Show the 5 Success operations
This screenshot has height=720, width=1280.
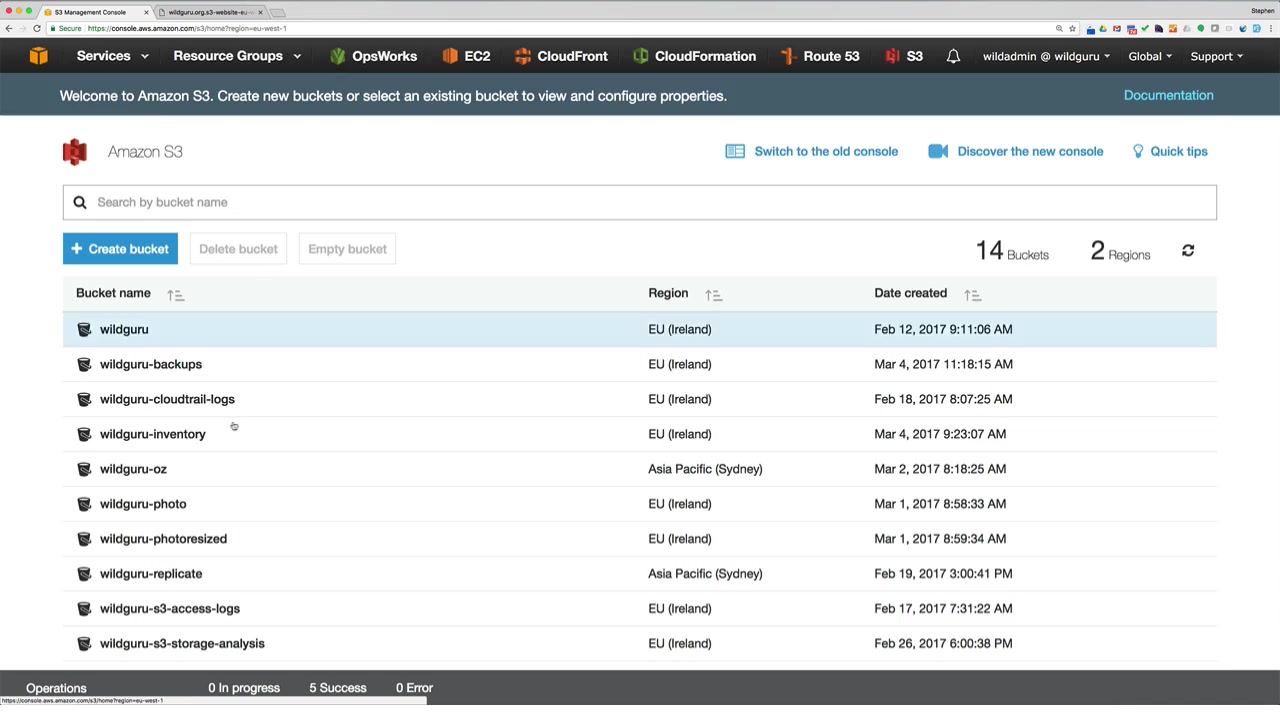(x=338, y=688)
